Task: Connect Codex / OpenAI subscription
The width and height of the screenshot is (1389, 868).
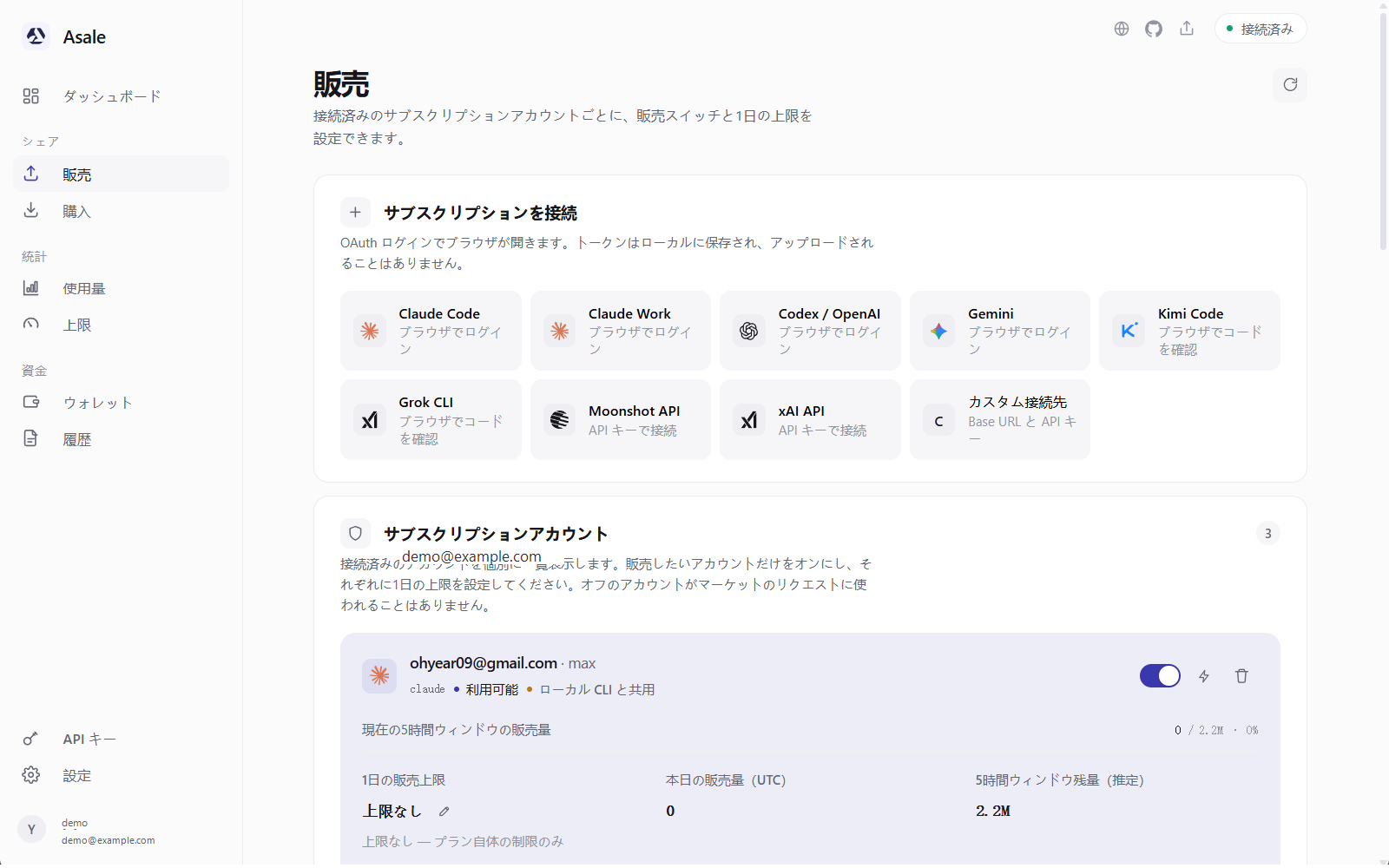Action: click(810, 331)
